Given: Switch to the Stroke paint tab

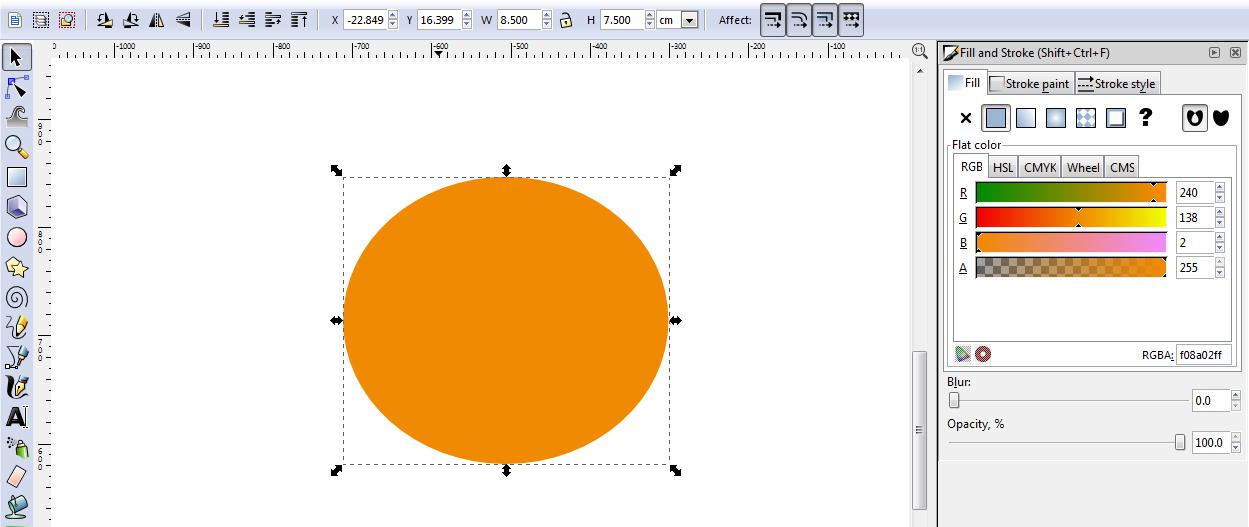Looking at the screenshot, I should [x=1030, y=84].
